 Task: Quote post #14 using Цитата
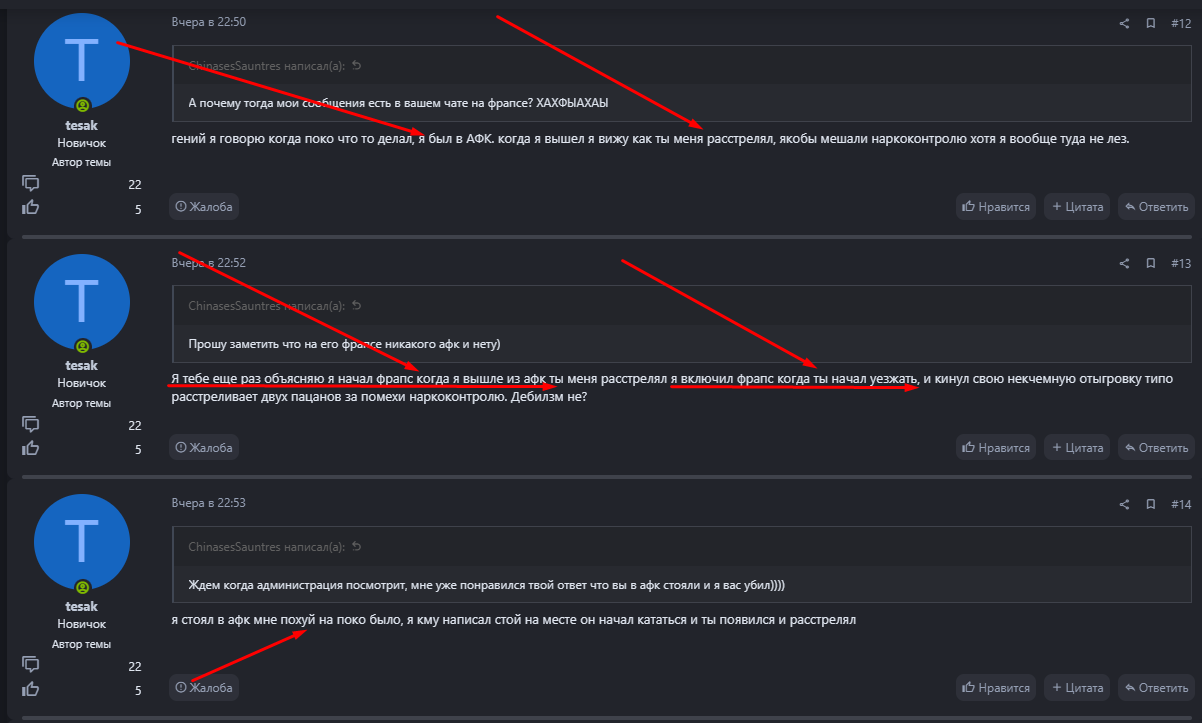click(x=1077, y=687)
